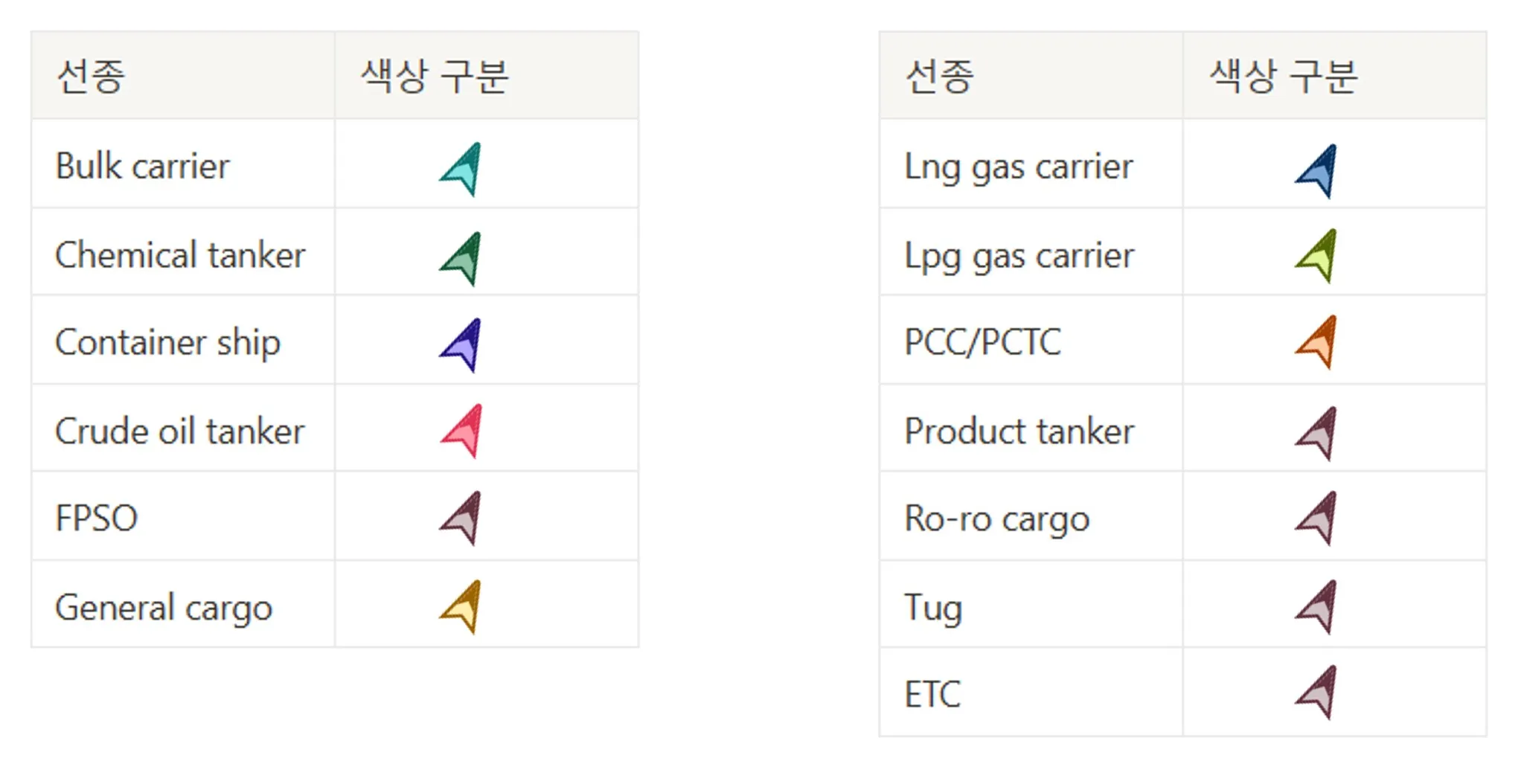
Task: Click the Ro-ro cargo arrow icon
Action: (x=1319, y=518)
